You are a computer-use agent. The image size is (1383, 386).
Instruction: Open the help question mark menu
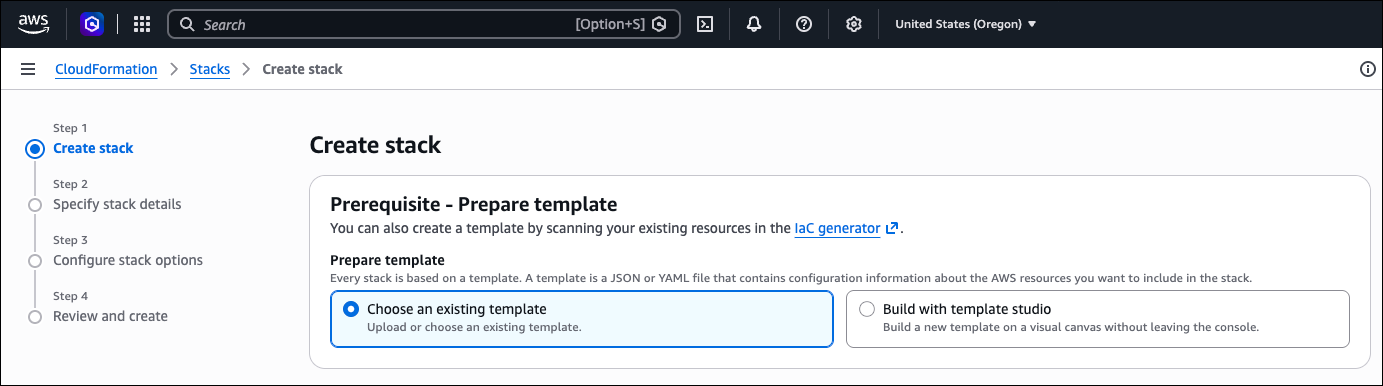804,24
